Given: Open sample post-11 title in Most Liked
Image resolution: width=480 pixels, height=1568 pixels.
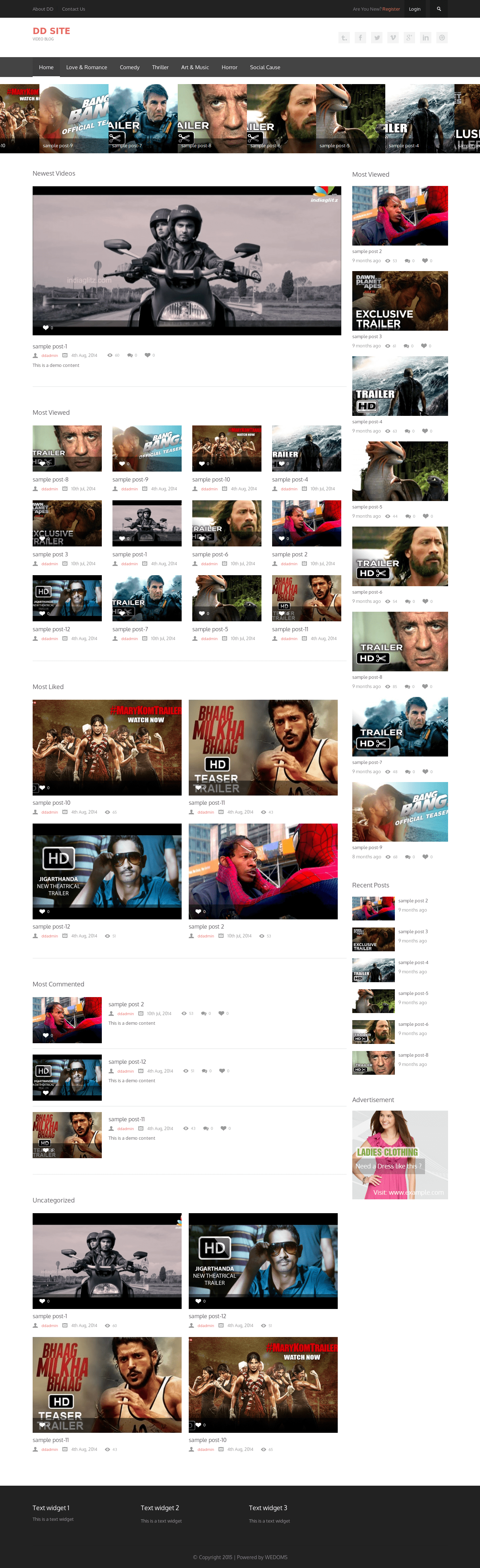Looking at the screenshot, I should [x=207, y=803].
